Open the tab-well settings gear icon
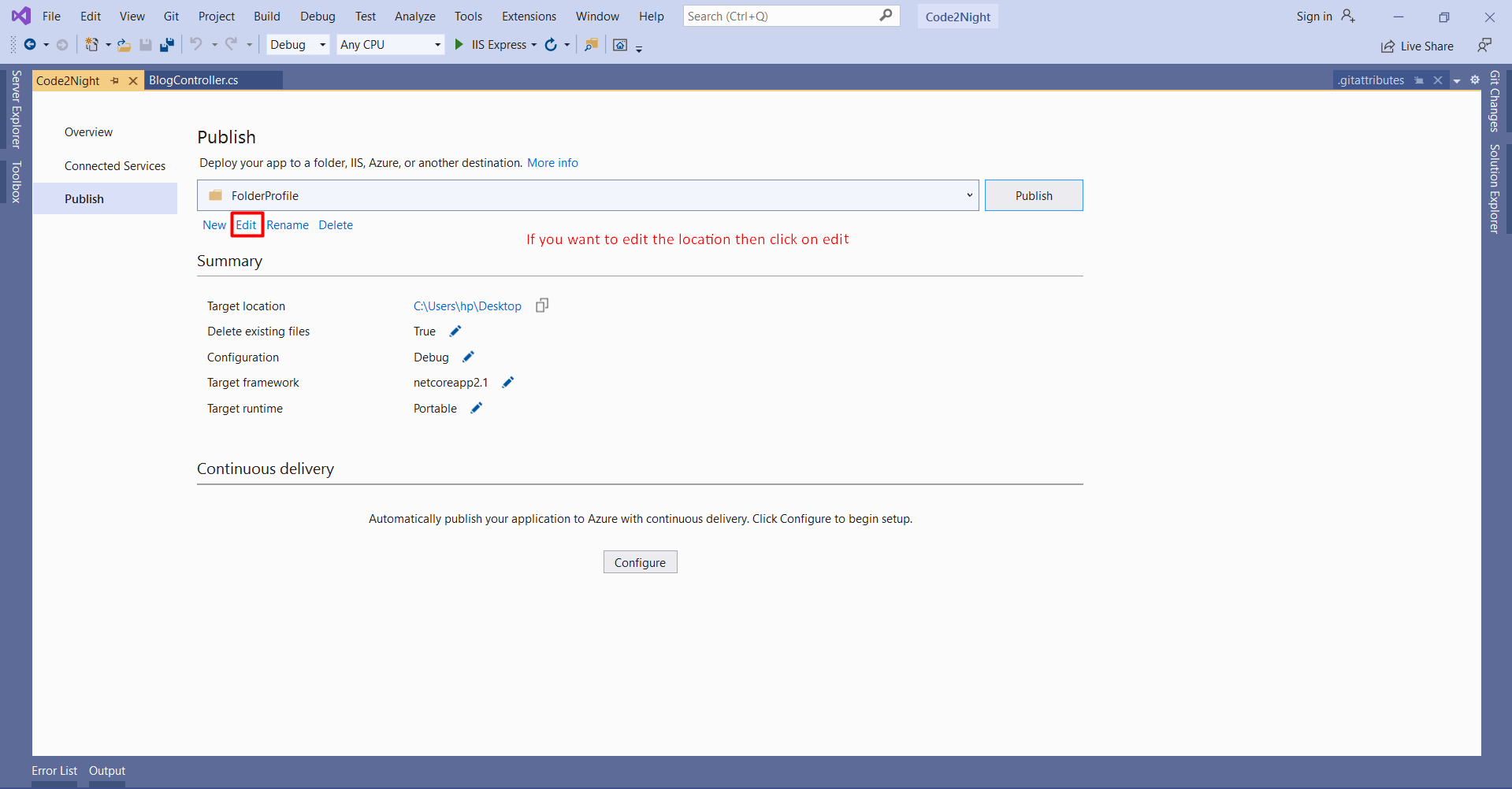Image resolution: width=1512 pixels, height=789 pixels. (x=1475, y=80)
